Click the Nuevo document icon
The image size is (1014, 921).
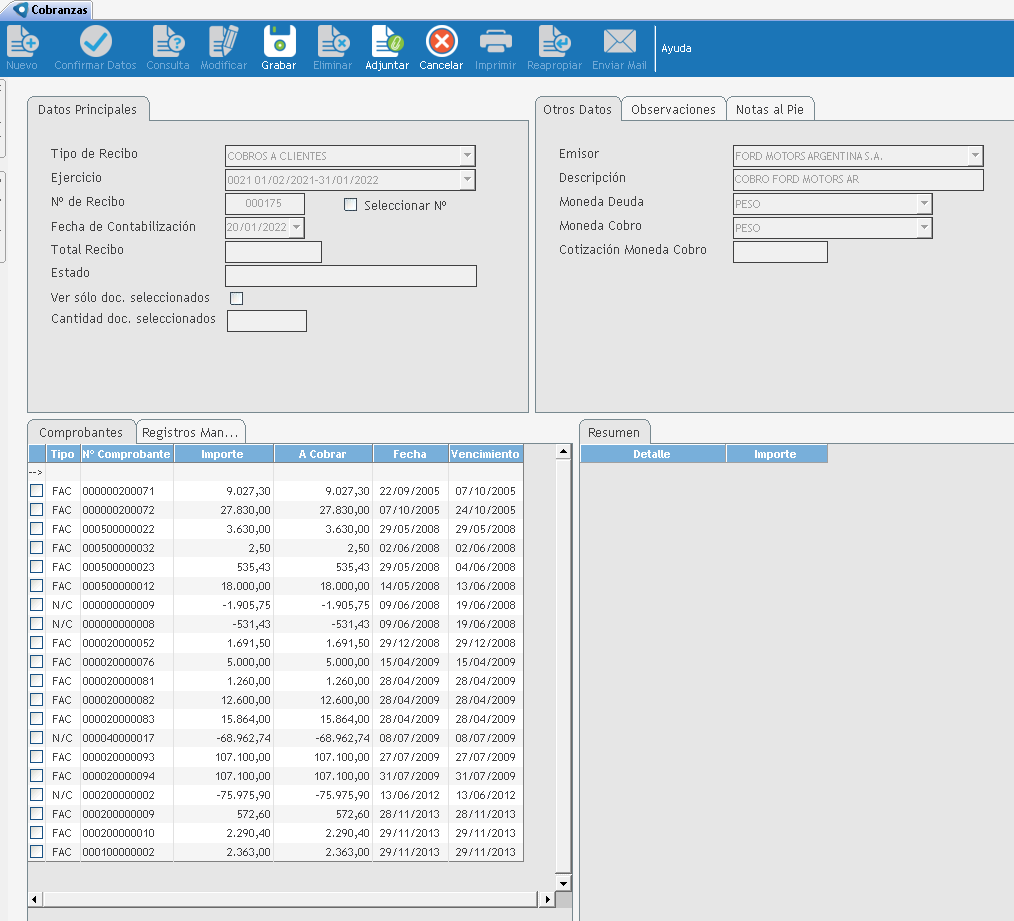coord(22,42)
